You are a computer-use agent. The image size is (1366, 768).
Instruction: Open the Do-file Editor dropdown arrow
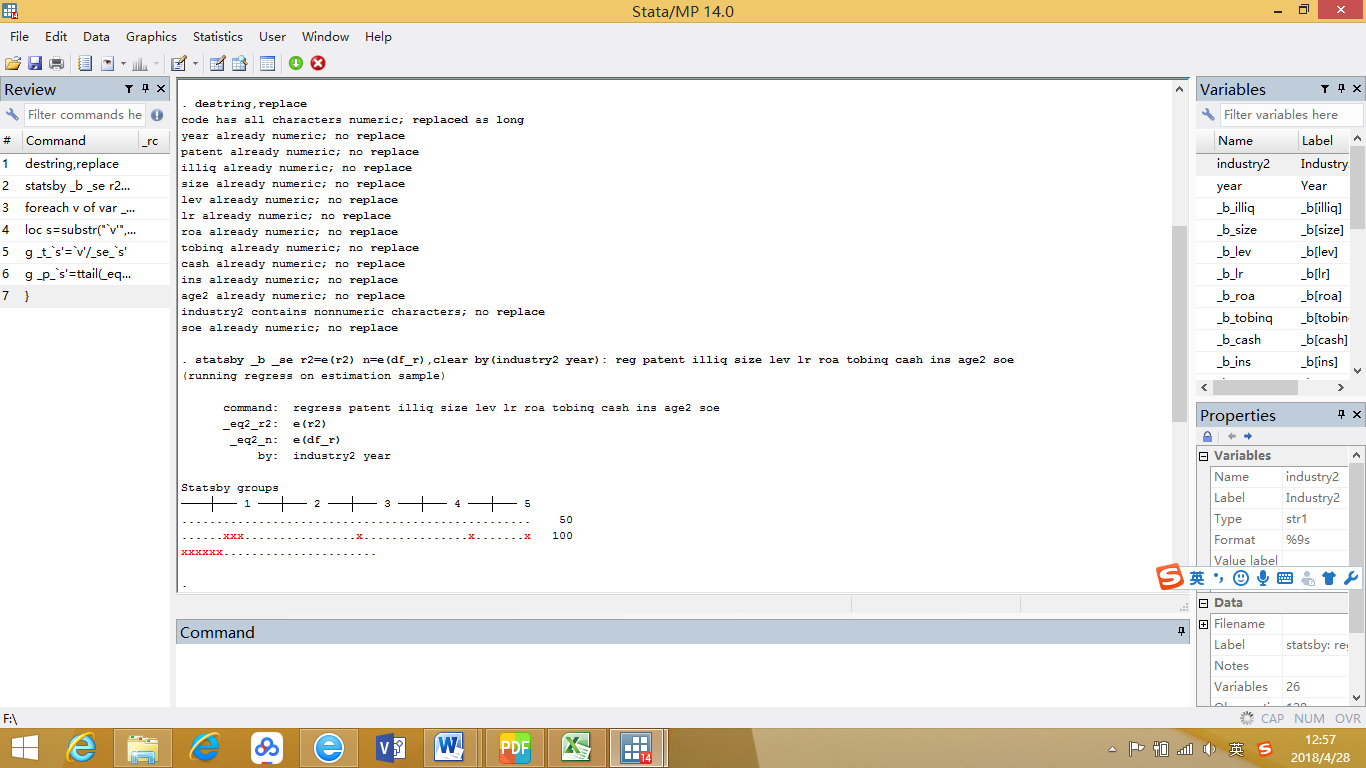pos(195,63)
